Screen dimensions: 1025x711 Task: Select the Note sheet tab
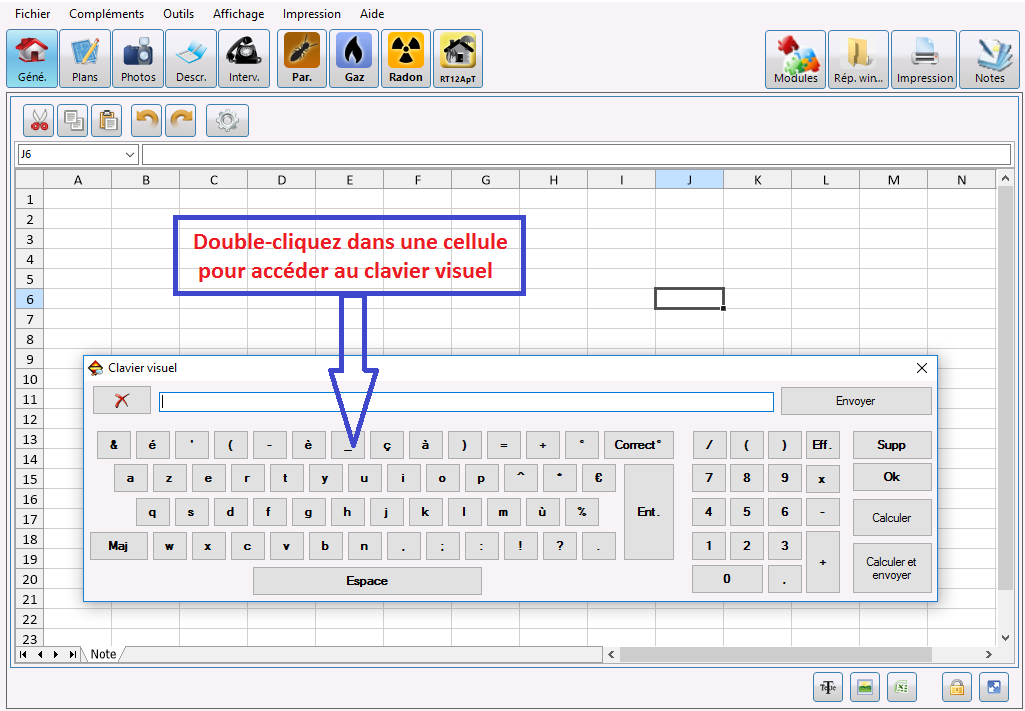(103, 654)
